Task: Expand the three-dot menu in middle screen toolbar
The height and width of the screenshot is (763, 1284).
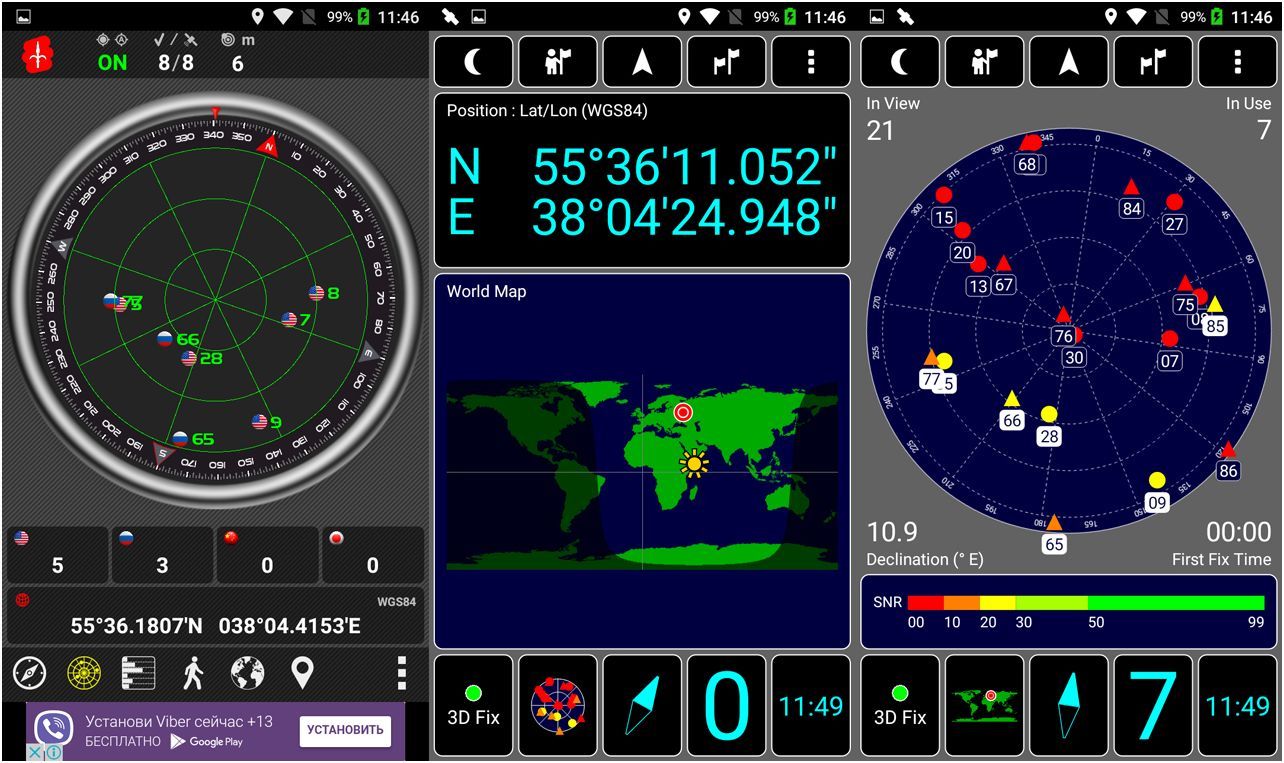Action: [811, 62]
